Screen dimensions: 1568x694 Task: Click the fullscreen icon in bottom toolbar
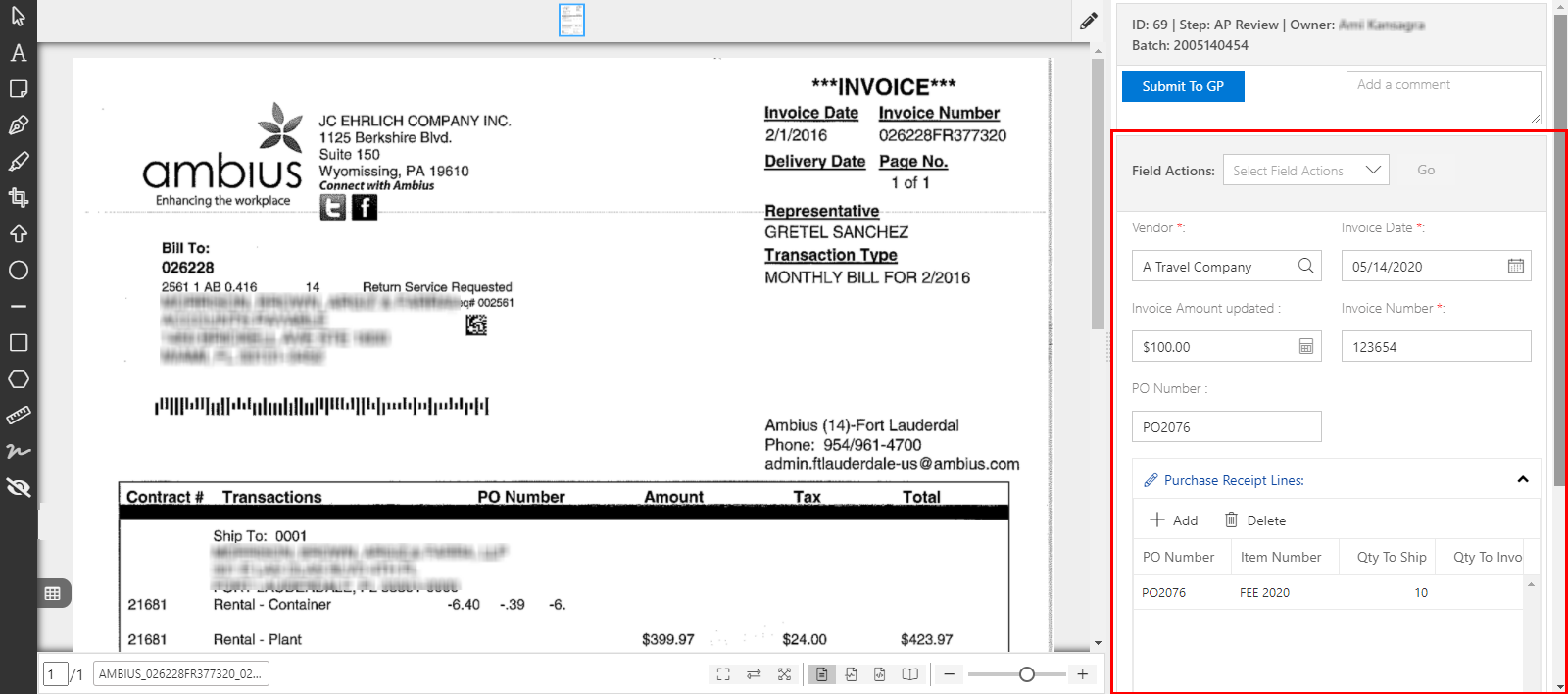click(723, 674)
